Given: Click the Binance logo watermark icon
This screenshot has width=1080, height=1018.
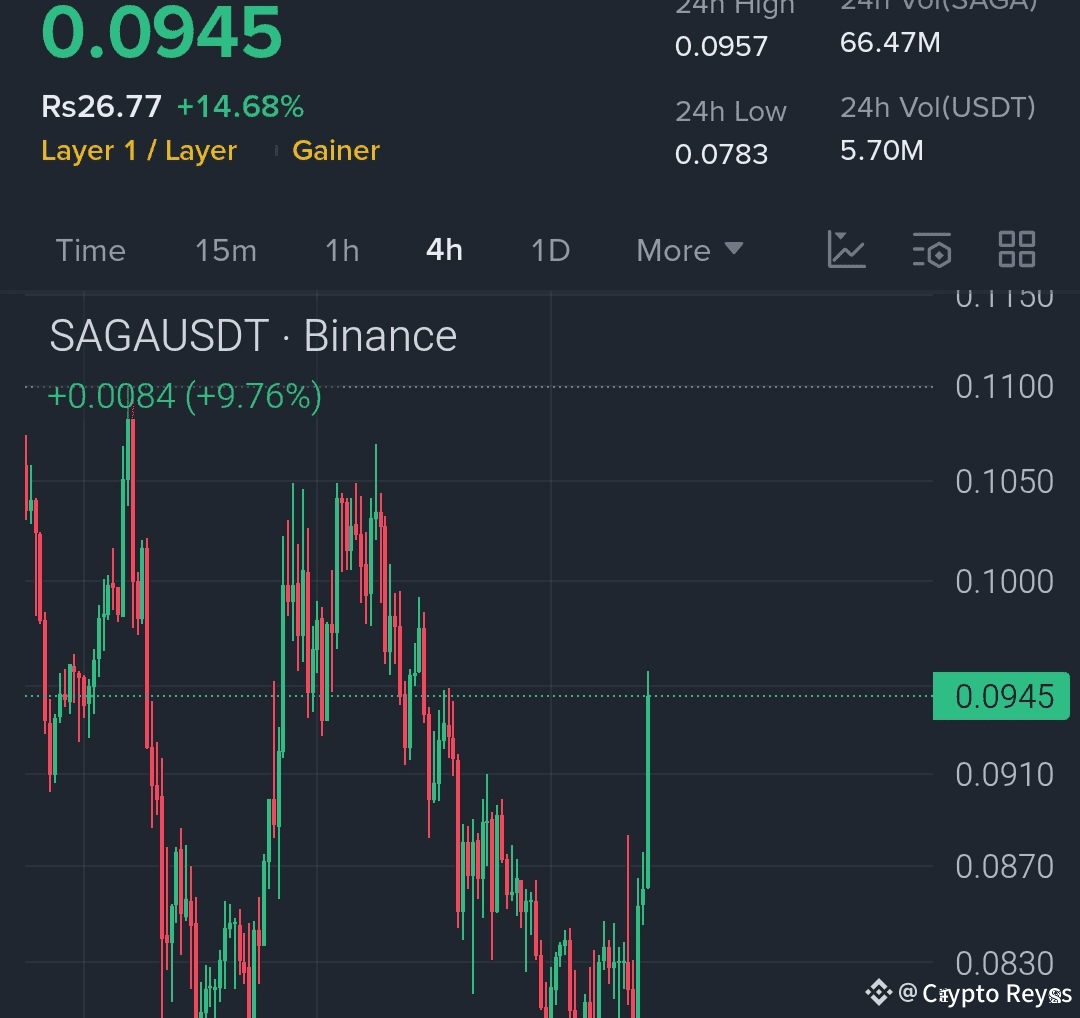Looking at the screenshot, I should (x=878, y=993).
